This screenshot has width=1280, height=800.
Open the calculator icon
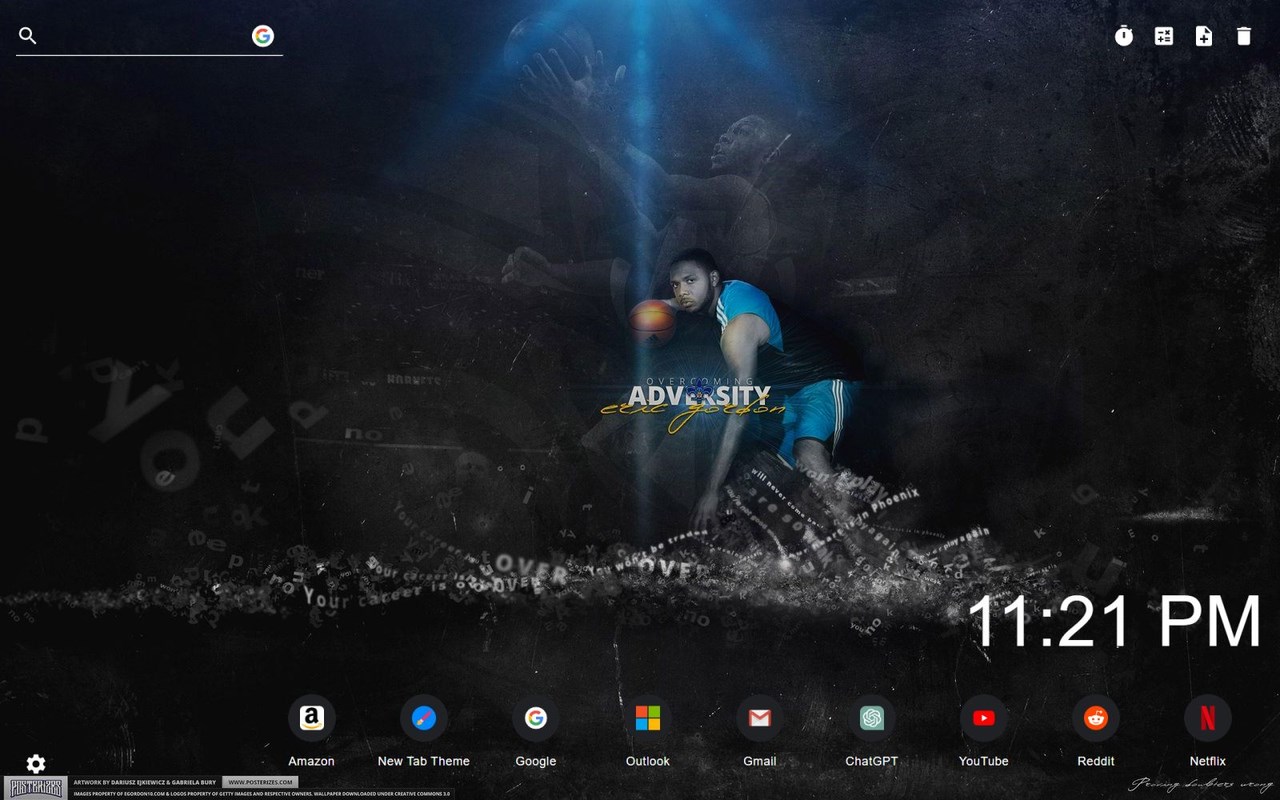1164,36
